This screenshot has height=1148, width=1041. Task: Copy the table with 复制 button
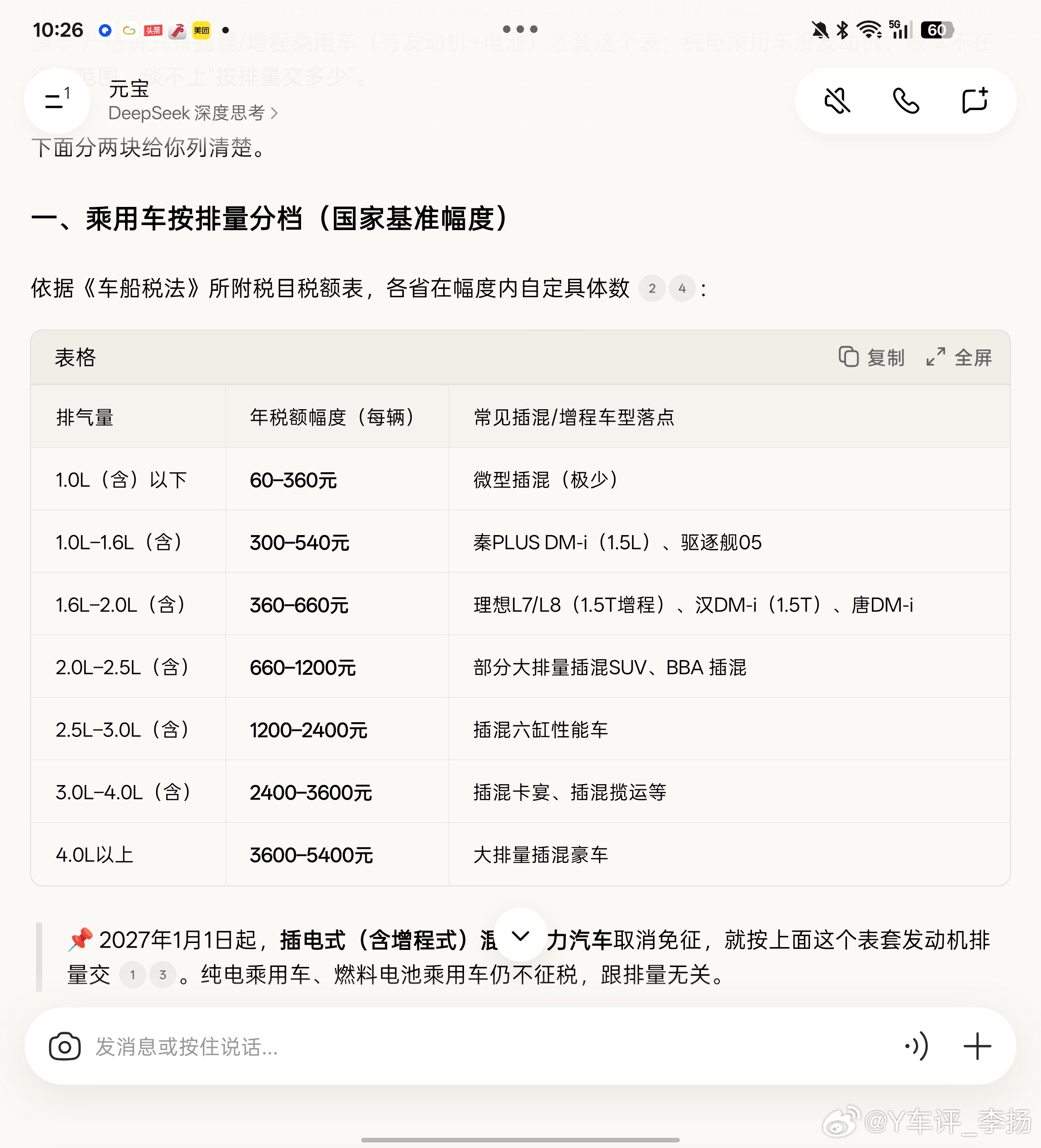[x=871, y=357]
